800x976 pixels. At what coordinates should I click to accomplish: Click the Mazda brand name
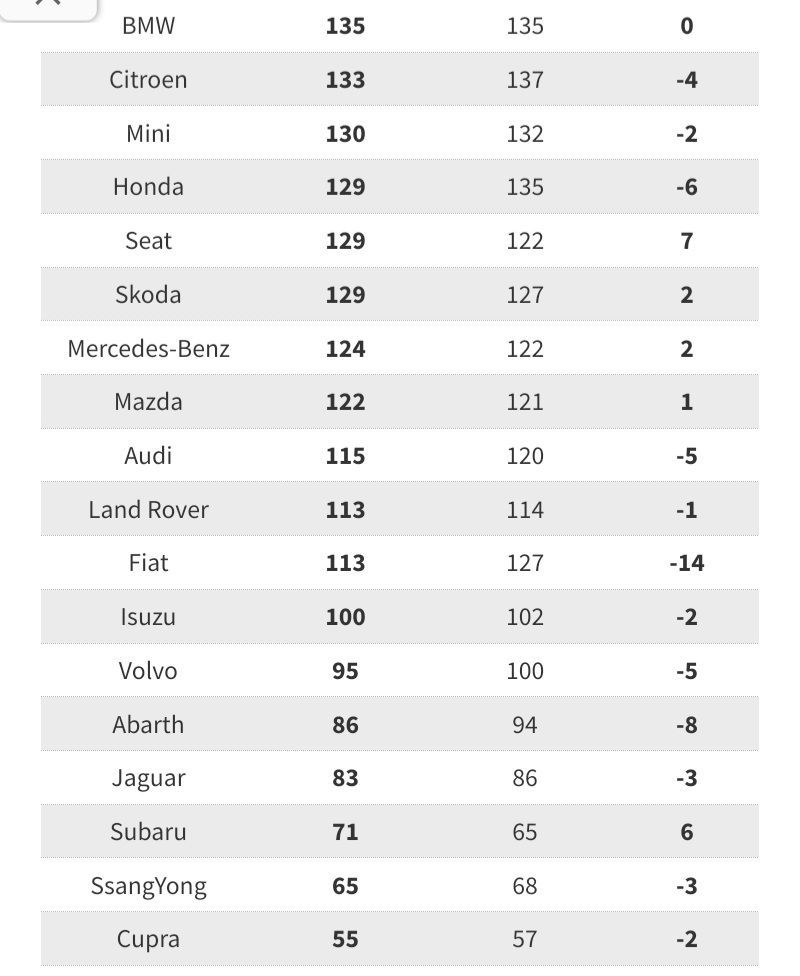(148, 402)
